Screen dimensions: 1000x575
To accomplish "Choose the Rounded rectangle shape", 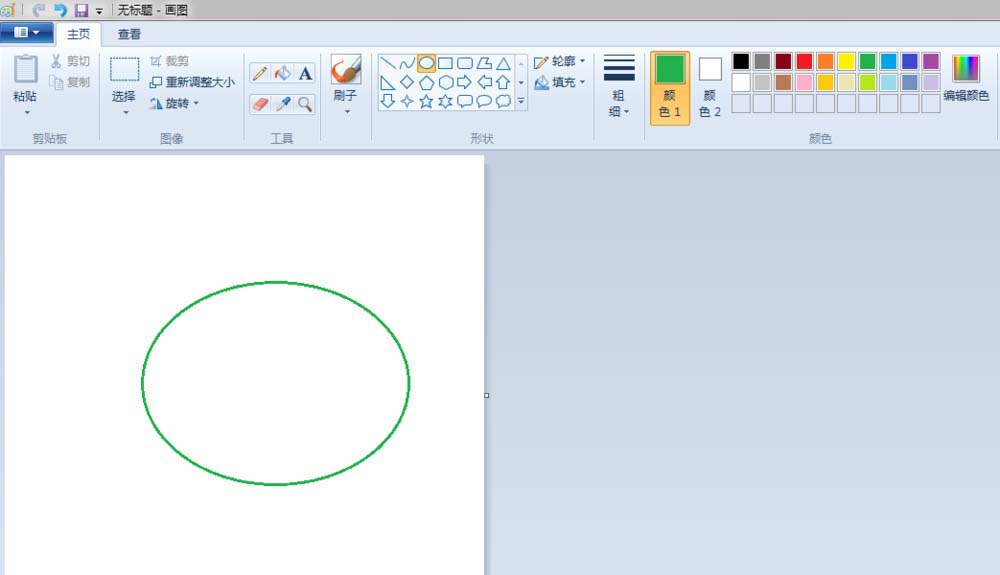I will point(465,63).
